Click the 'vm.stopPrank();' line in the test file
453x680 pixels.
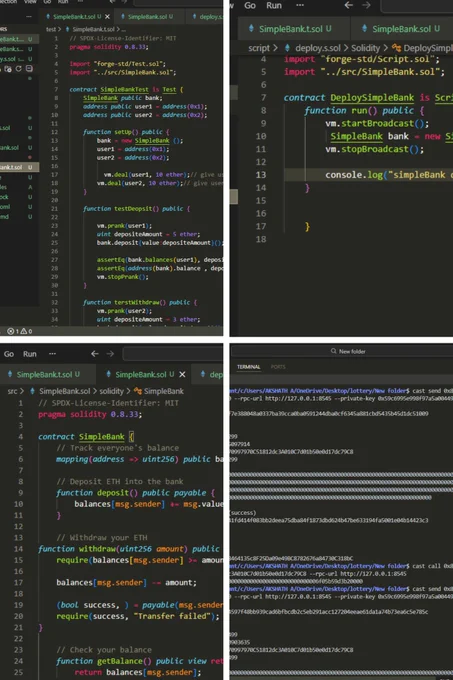(122, 277)
